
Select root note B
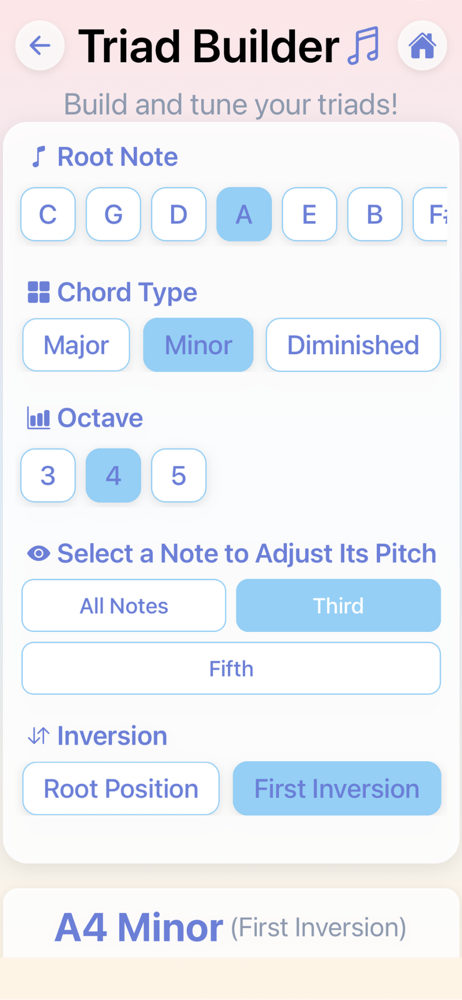(375, 214)
